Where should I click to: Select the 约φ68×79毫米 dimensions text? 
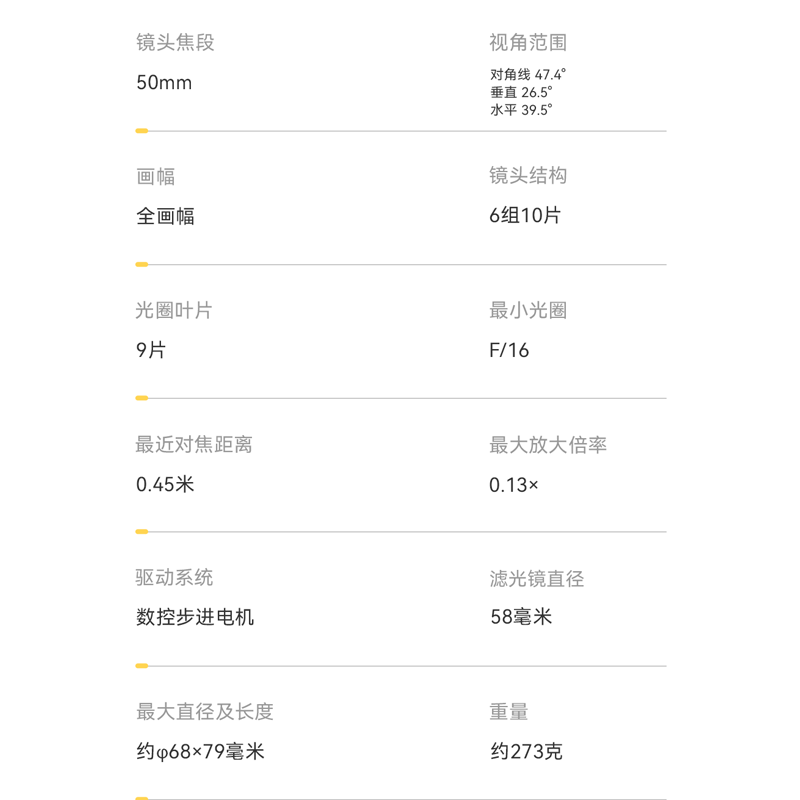click(x=200, y=751)
